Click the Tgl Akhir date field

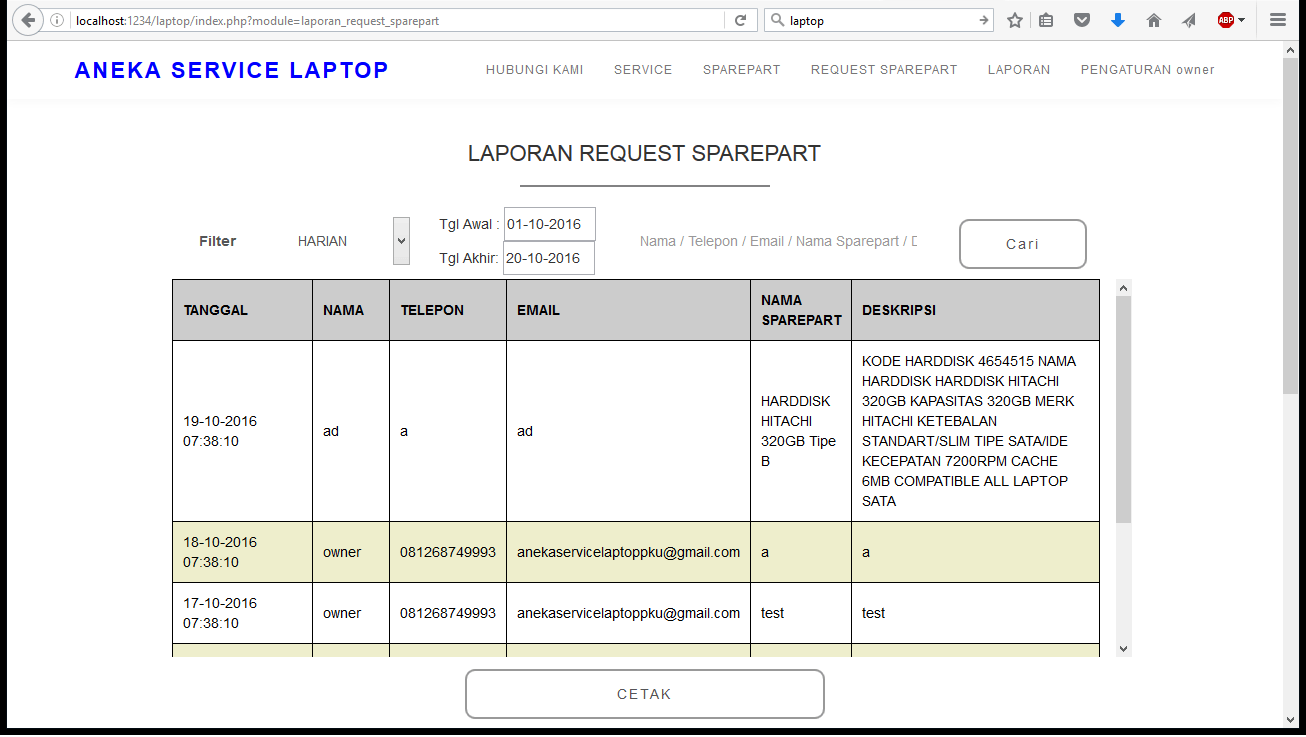[548, 258]
